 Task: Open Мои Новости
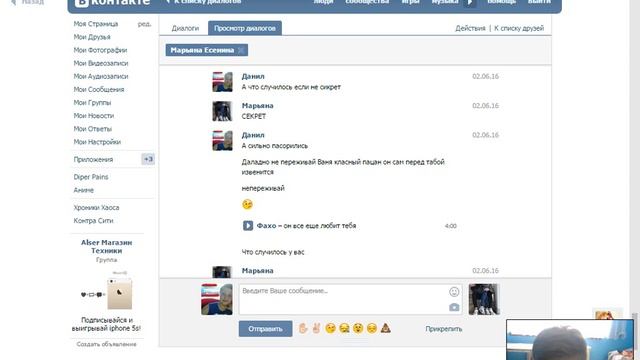pyautogui.click(x=93, y=116)
